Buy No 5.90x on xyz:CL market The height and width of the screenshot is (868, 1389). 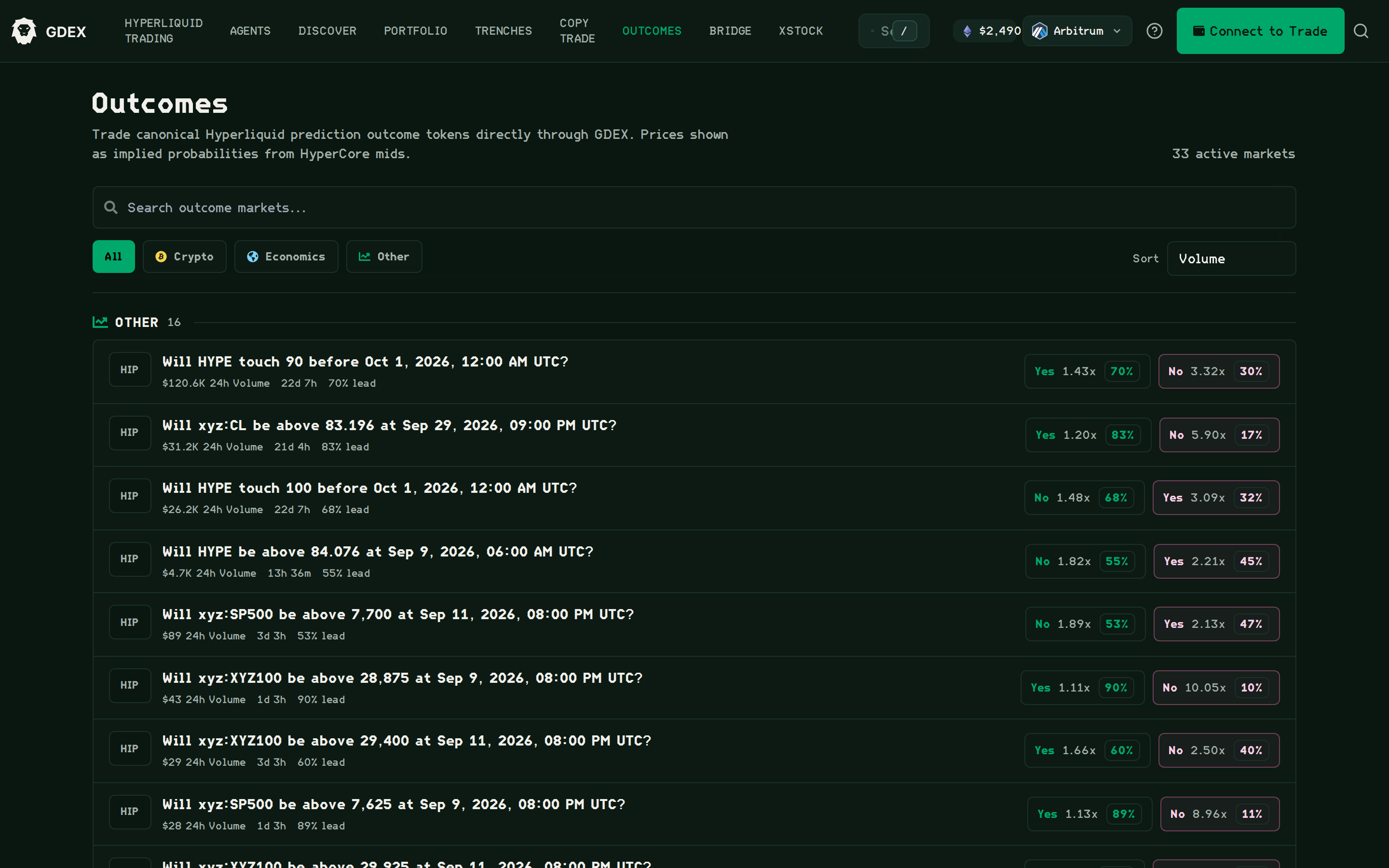1219,435
